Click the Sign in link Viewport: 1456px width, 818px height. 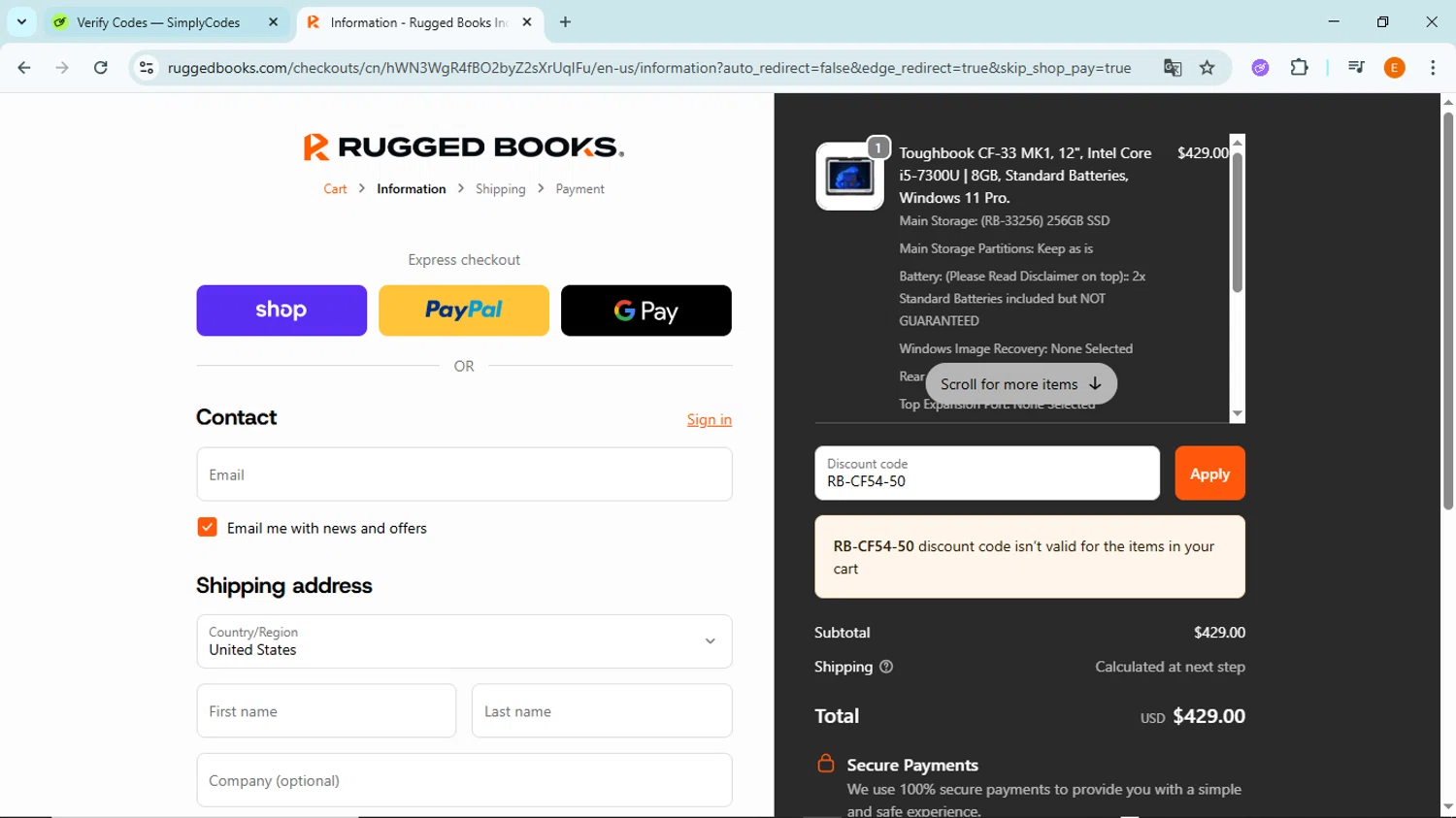tap(710, 419)
